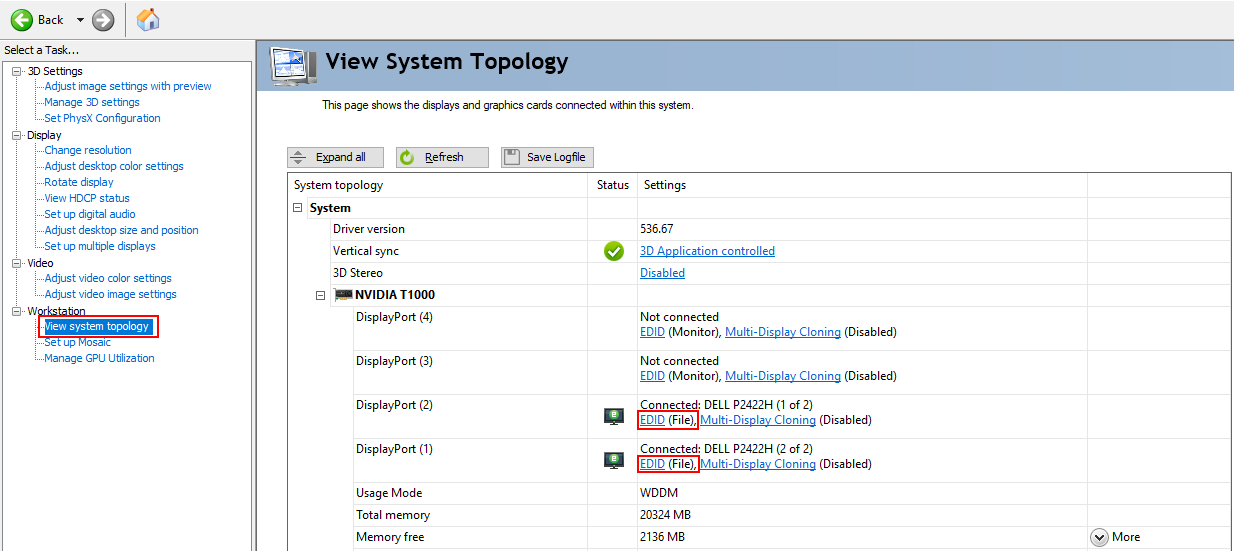Open Set up Mosaic task
Screen dimensions: 1234x551
pos(78,342)
